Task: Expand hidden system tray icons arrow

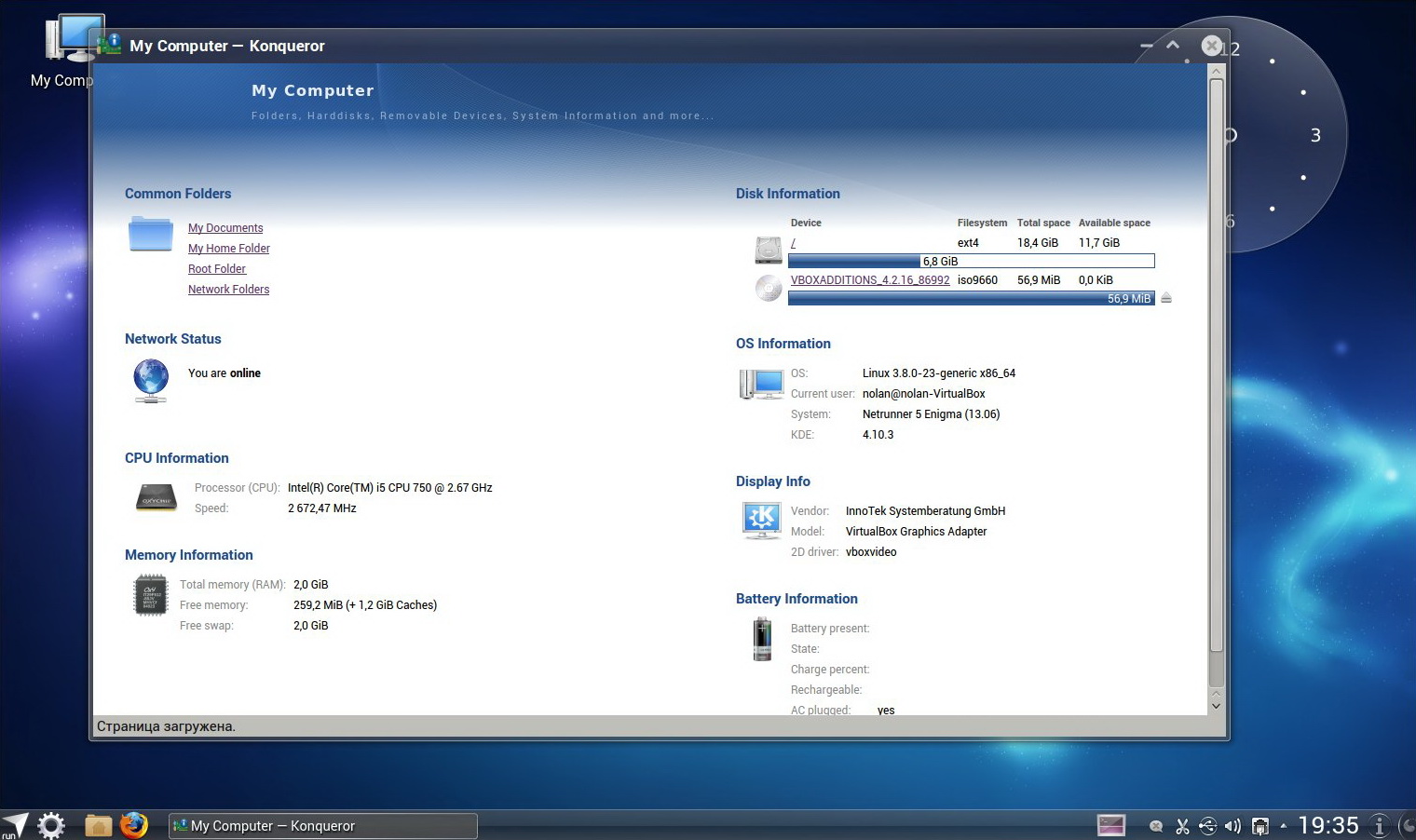Action: [x=1283, y=826]
